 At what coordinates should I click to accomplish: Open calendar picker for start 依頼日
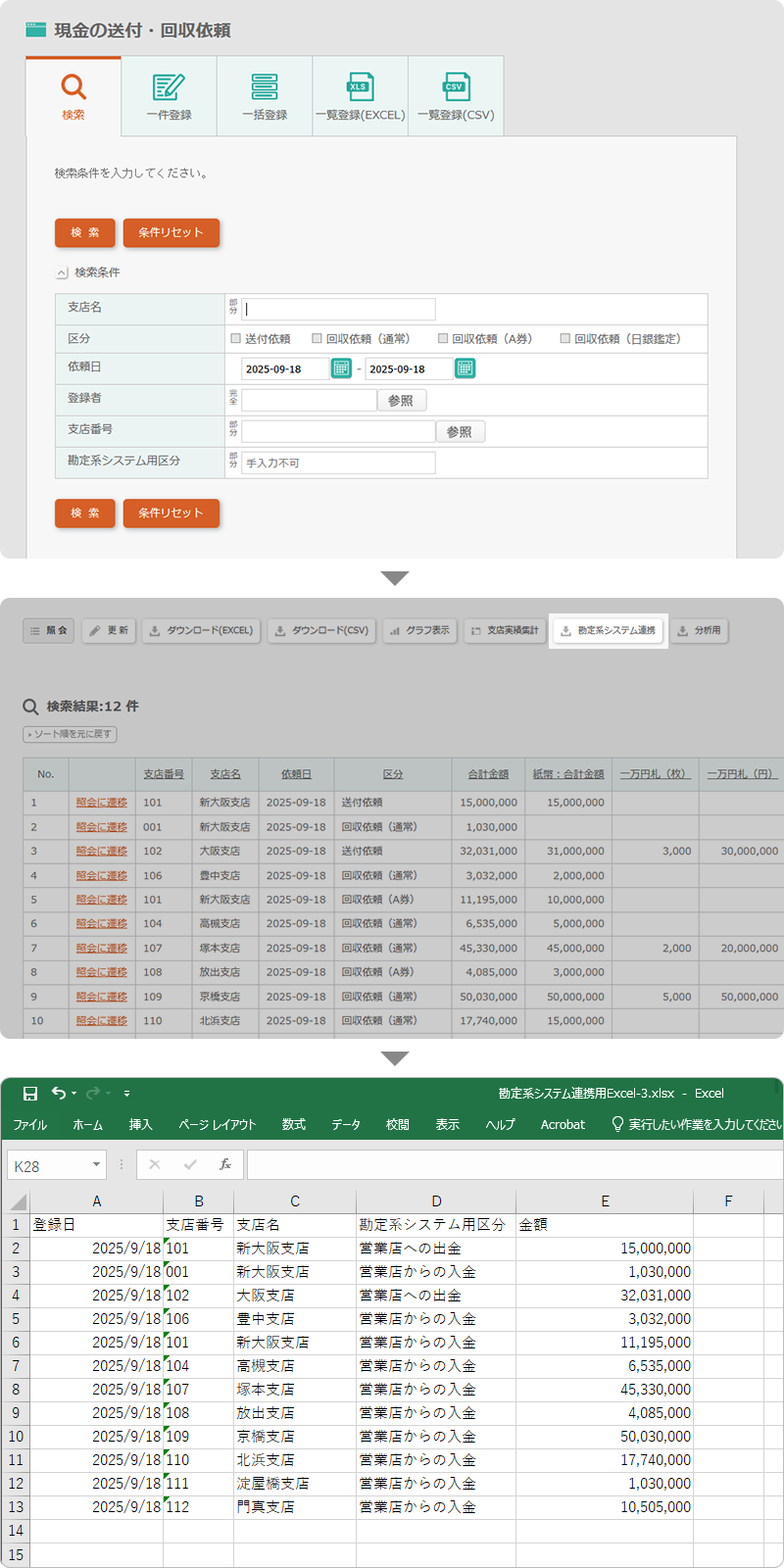point(341,368)
